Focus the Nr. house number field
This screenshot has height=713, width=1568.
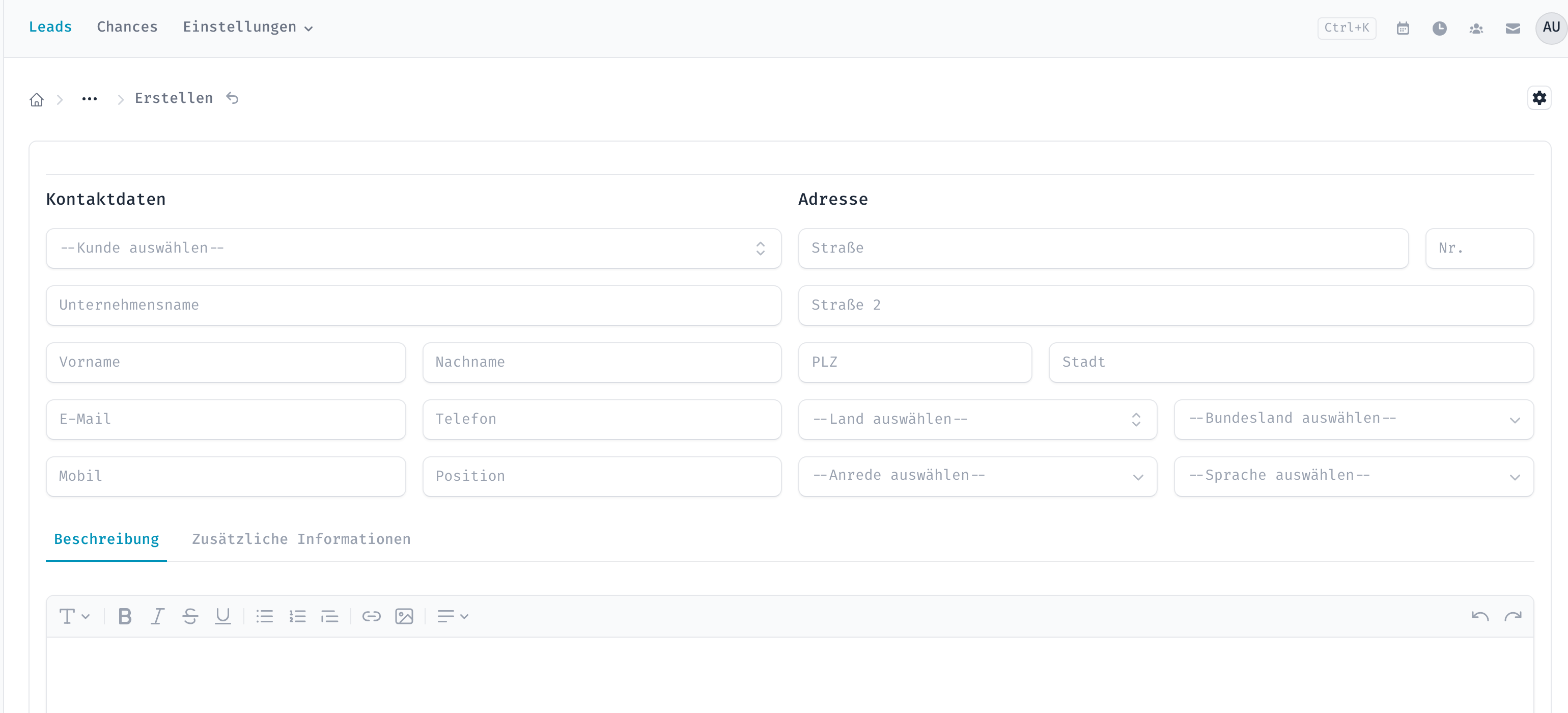click(1479, 249)
